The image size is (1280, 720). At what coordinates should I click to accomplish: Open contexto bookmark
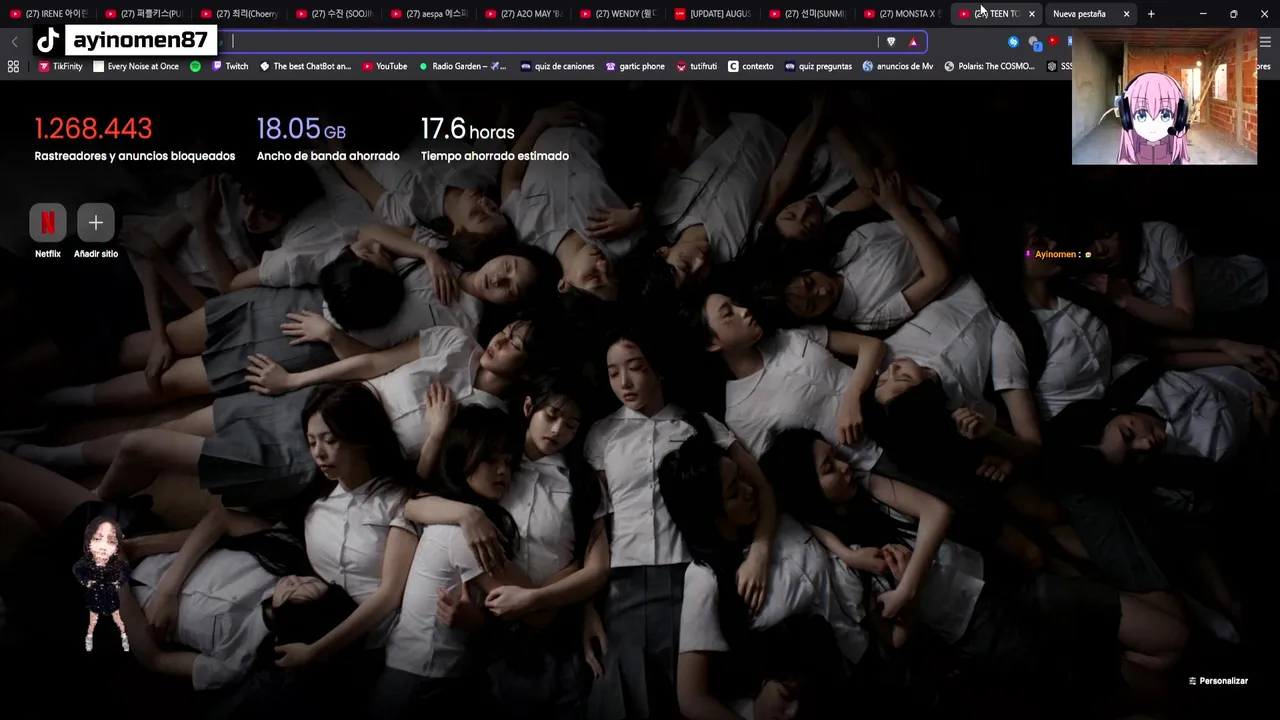(x=751, y=66)
